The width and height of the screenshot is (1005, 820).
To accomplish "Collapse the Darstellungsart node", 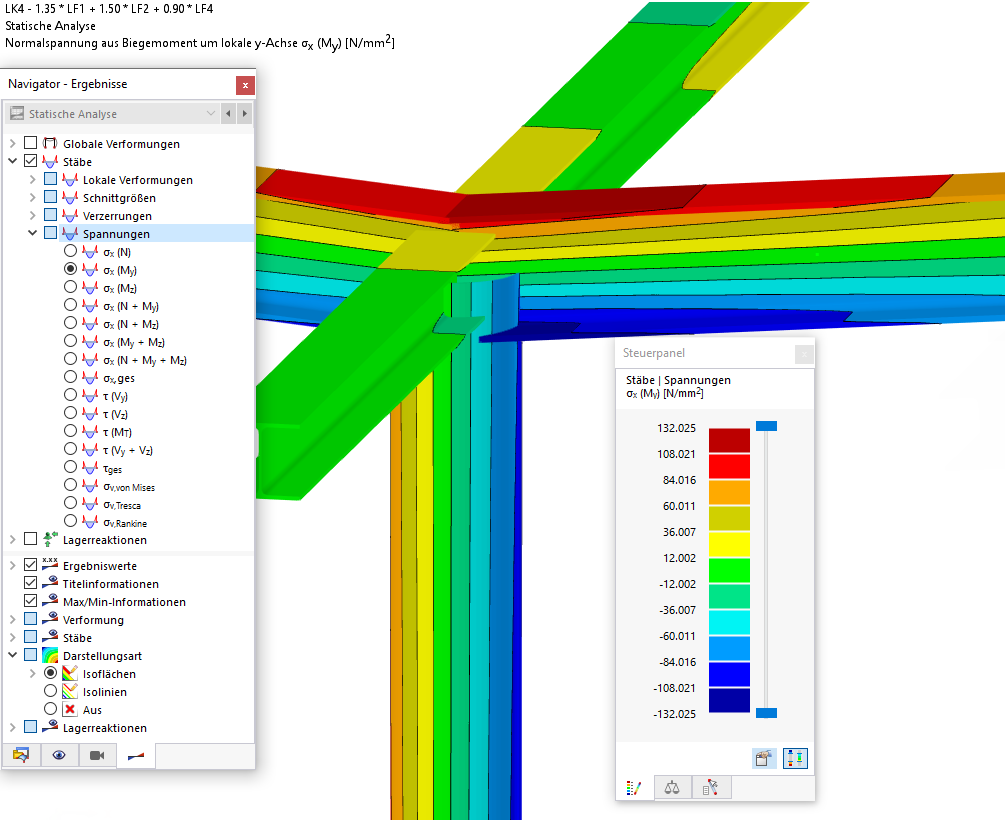I will (x=13, y=655).
